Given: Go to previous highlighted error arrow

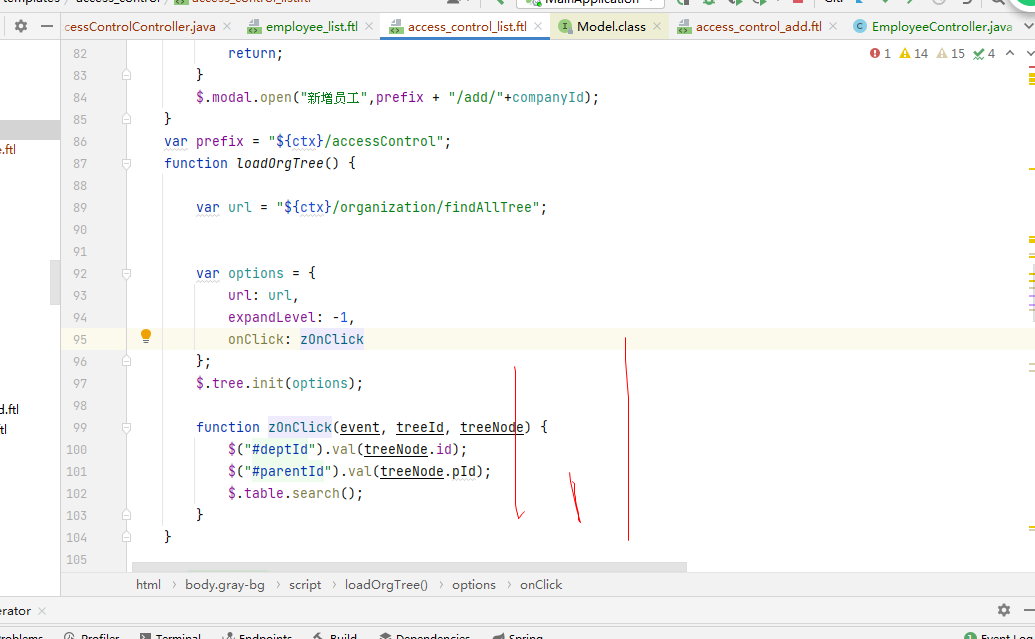Looking at the screenshot, I should (1010, 53).
